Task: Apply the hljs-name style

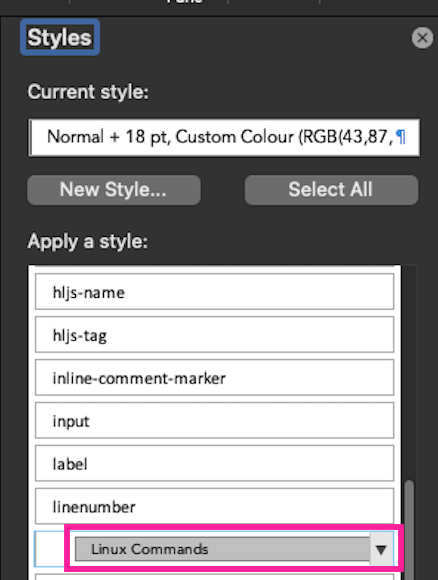Action: click(215, 291)
